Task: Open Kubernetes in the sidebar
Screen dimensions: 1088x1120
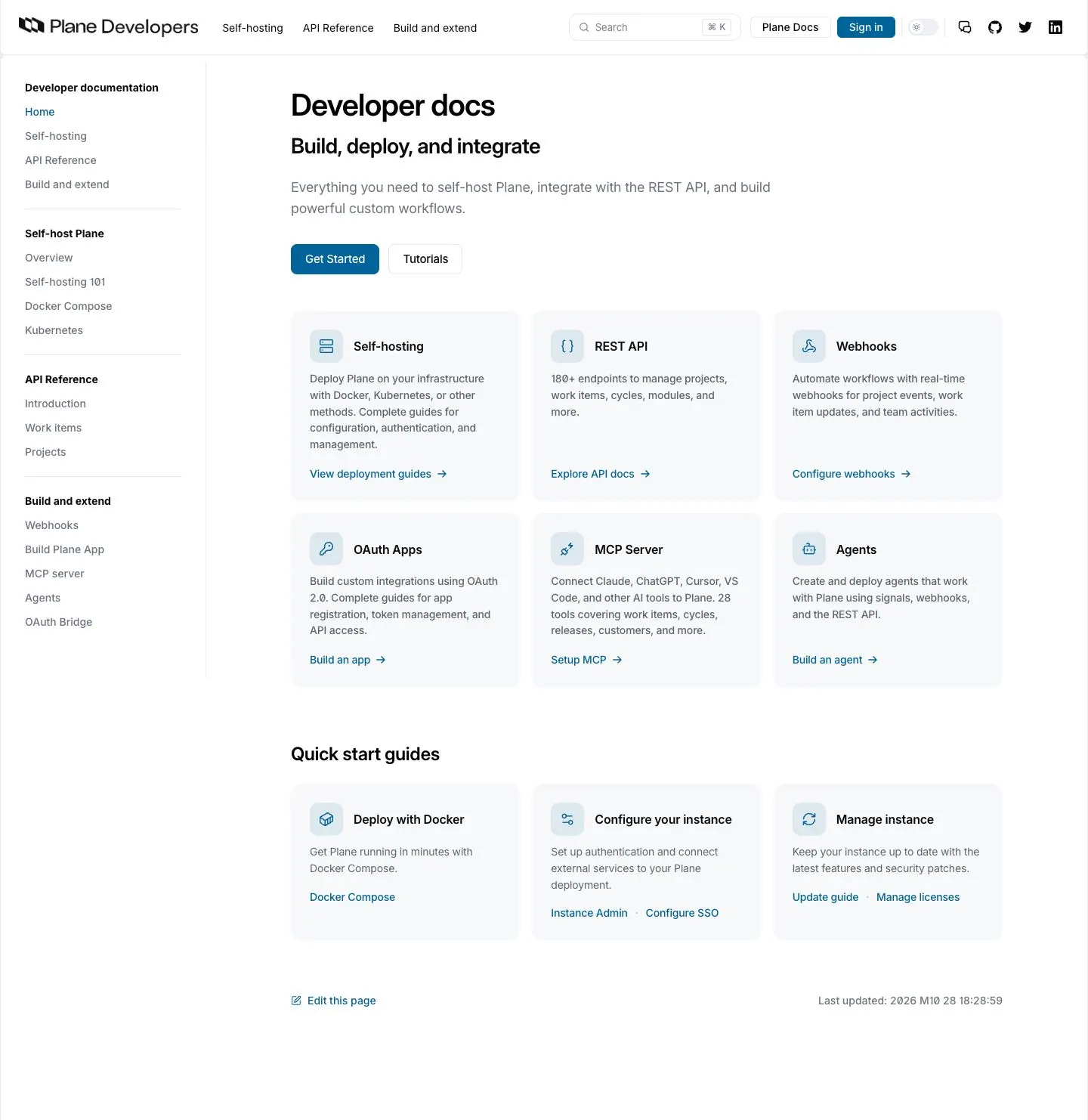Action: 54,330
